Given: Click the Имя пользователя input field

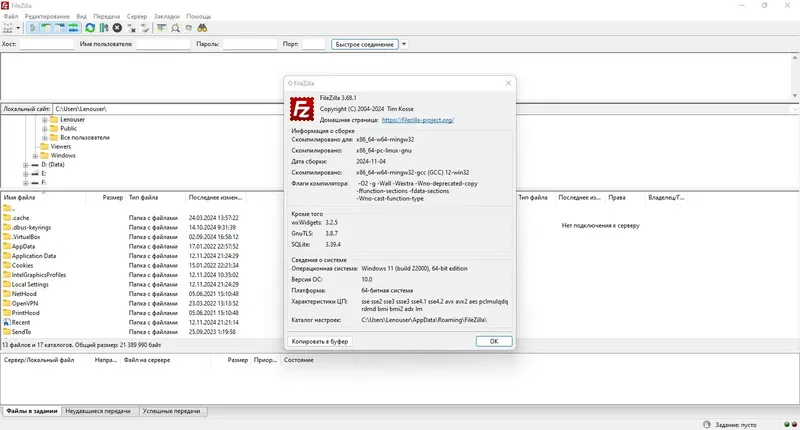Looking at the screenshot, I should click(163, 44).
